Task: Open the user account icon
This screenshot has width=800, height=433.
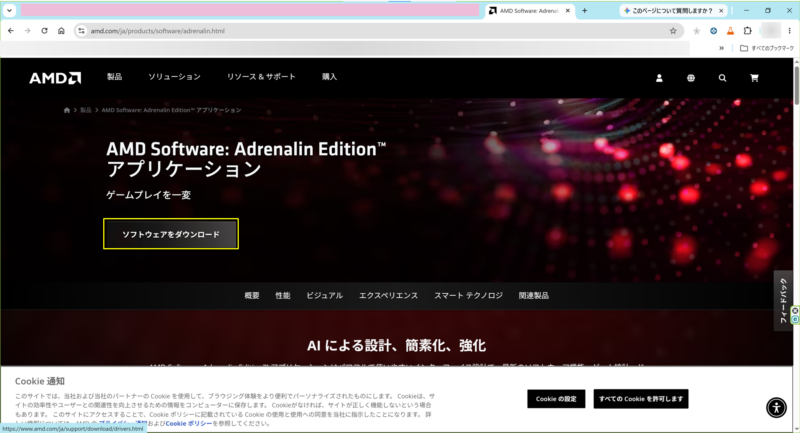Action: [x=659, y=78]
